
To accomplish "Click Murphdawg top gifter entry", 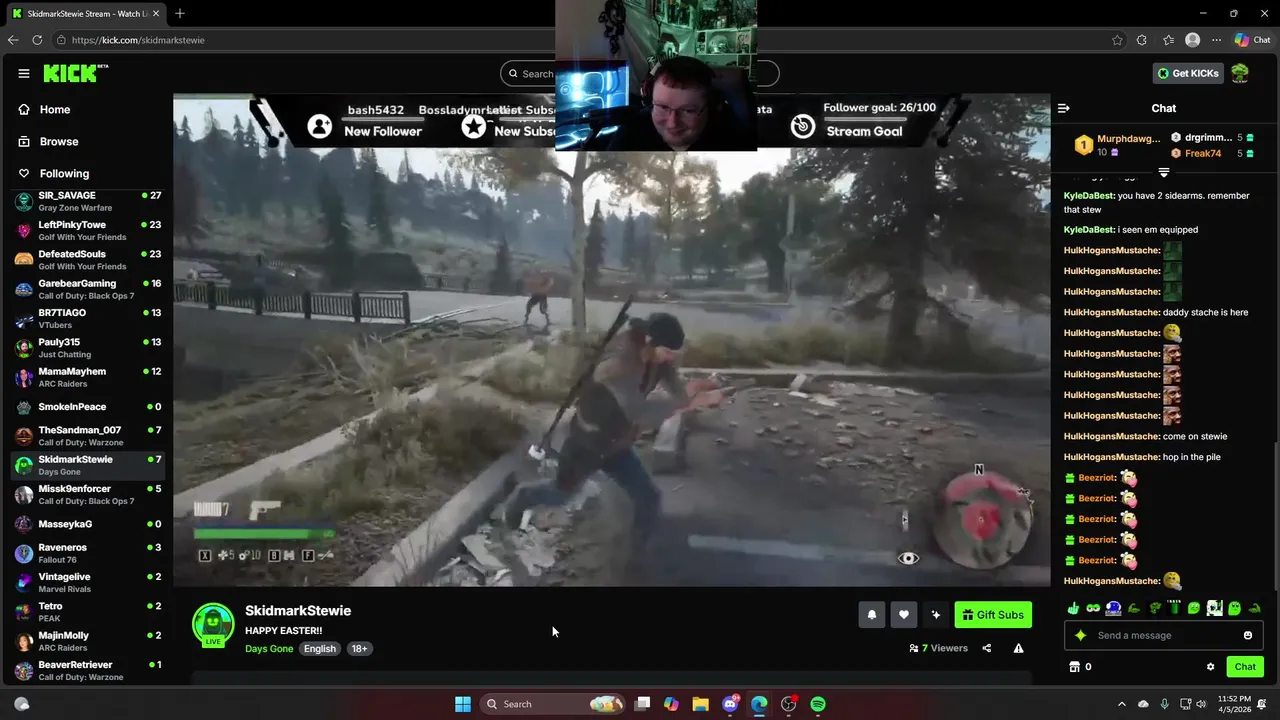I will pos(1118,145).
